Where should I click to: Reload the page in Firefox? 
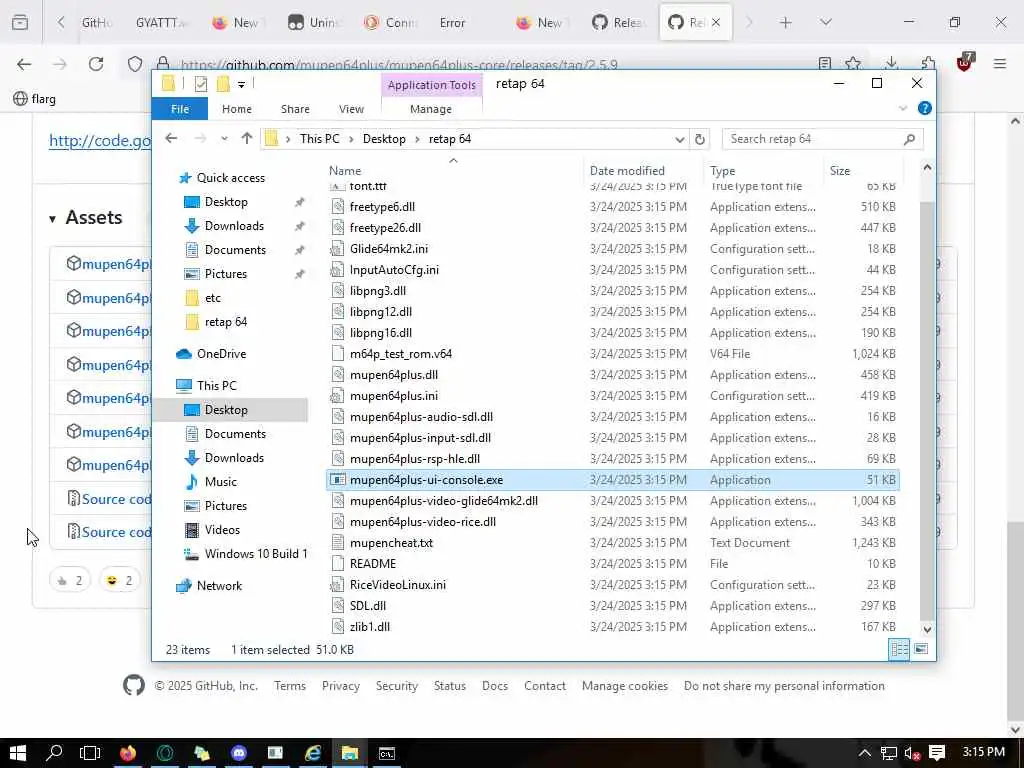pos(96,64)
